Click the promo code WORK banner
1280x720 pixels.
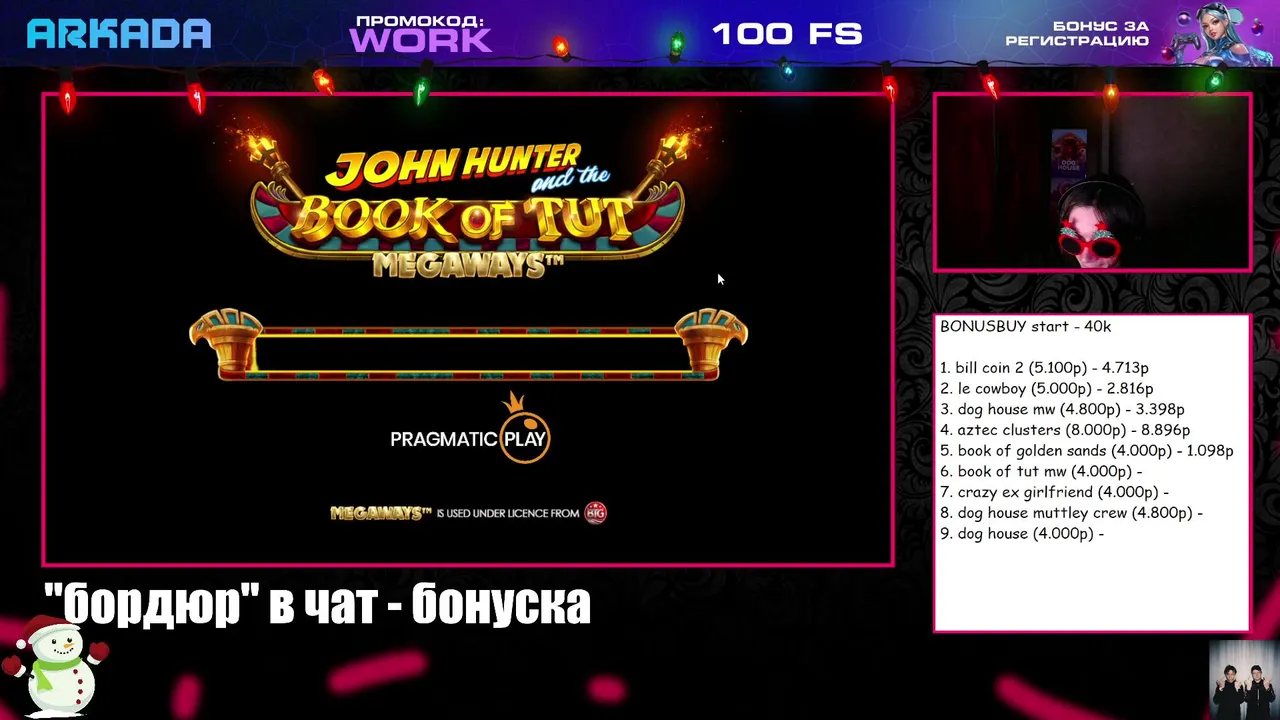(x=420, y=33)
